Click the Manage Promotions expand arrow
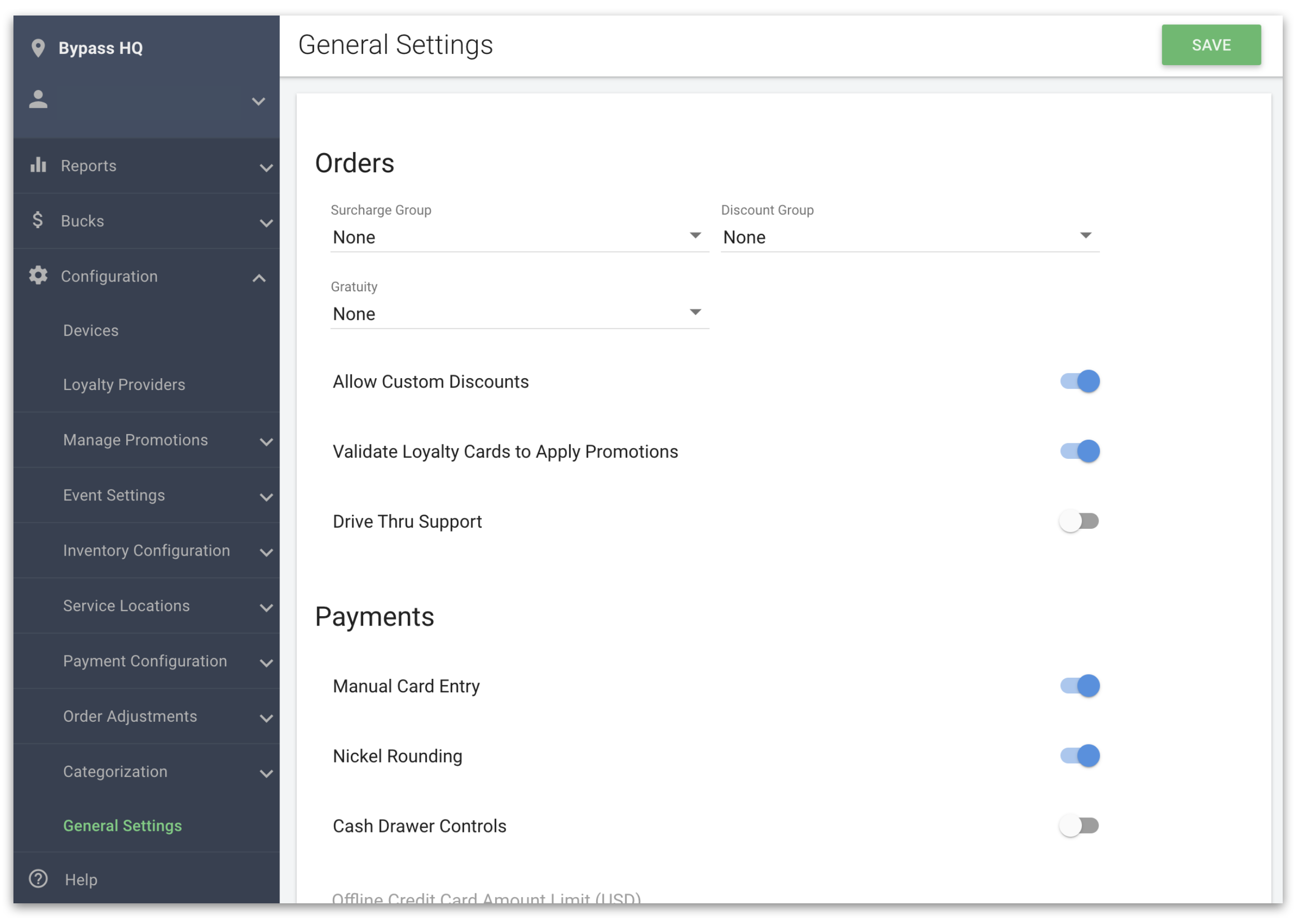 click(x=263, y=440)
